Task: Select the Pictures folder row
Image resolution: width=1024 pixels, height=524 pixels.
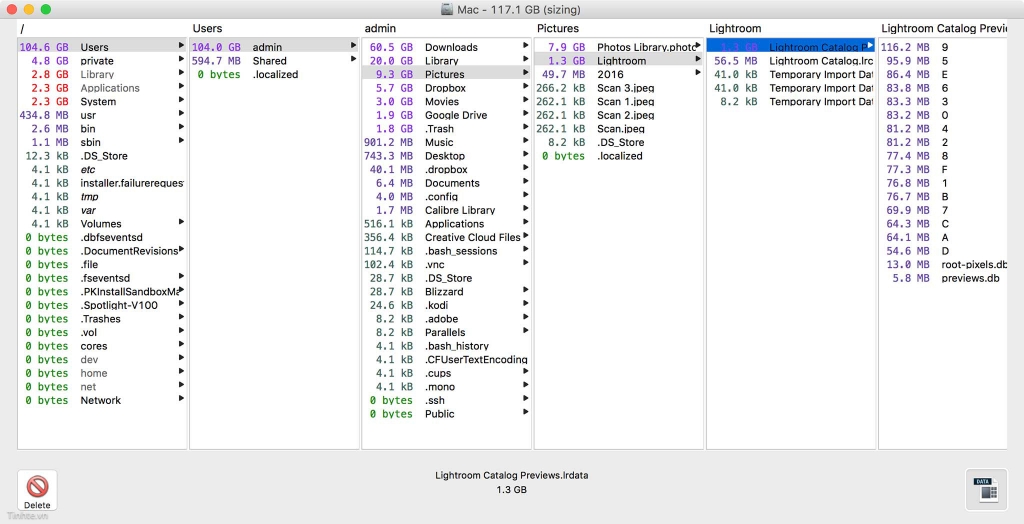Action: pos(447,74)
